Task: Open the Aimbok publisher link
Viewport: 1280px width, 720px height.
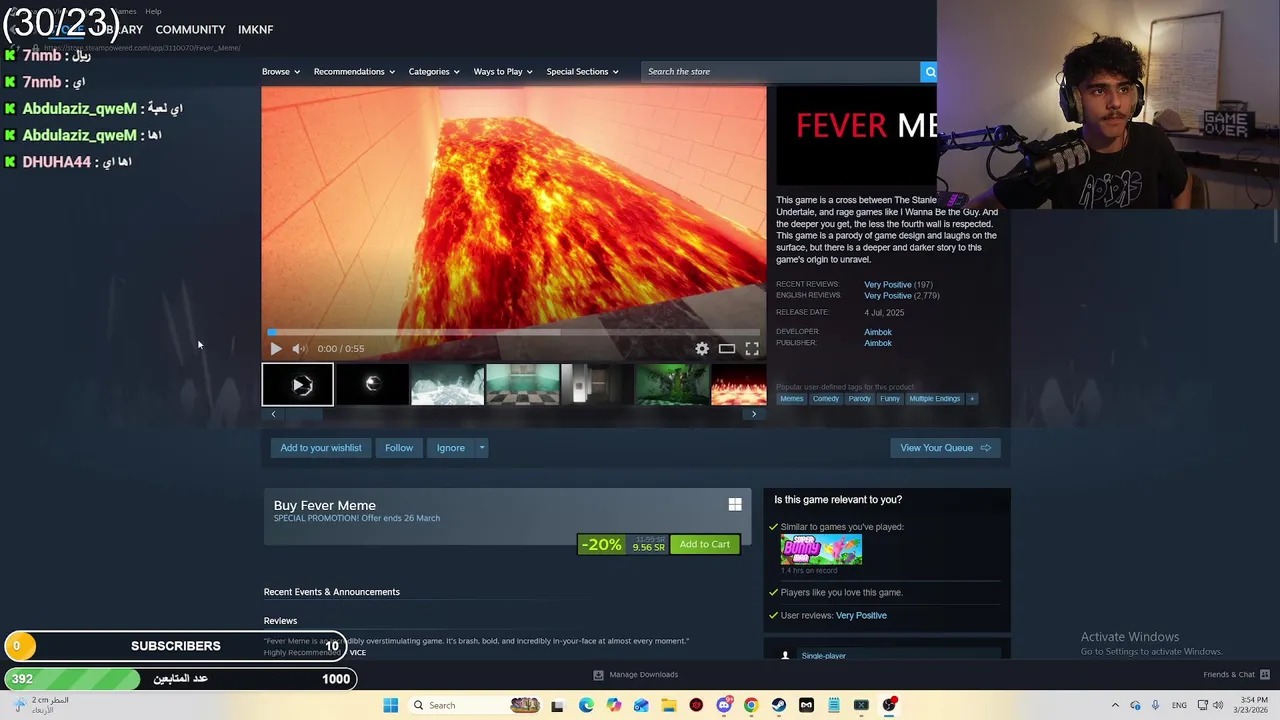Action: point(878,343)
